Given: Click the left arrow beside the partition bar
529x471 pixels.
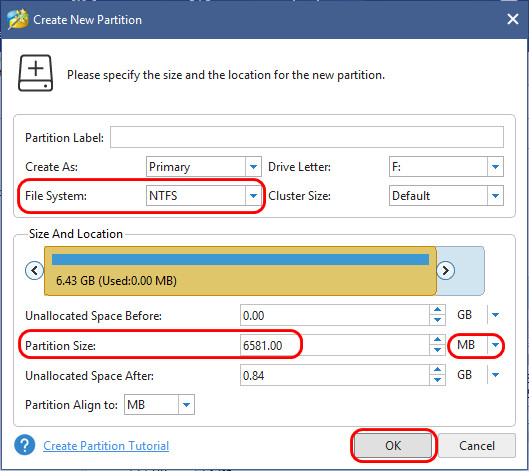Looking at the screenshot, I should (x=34, y=270).
